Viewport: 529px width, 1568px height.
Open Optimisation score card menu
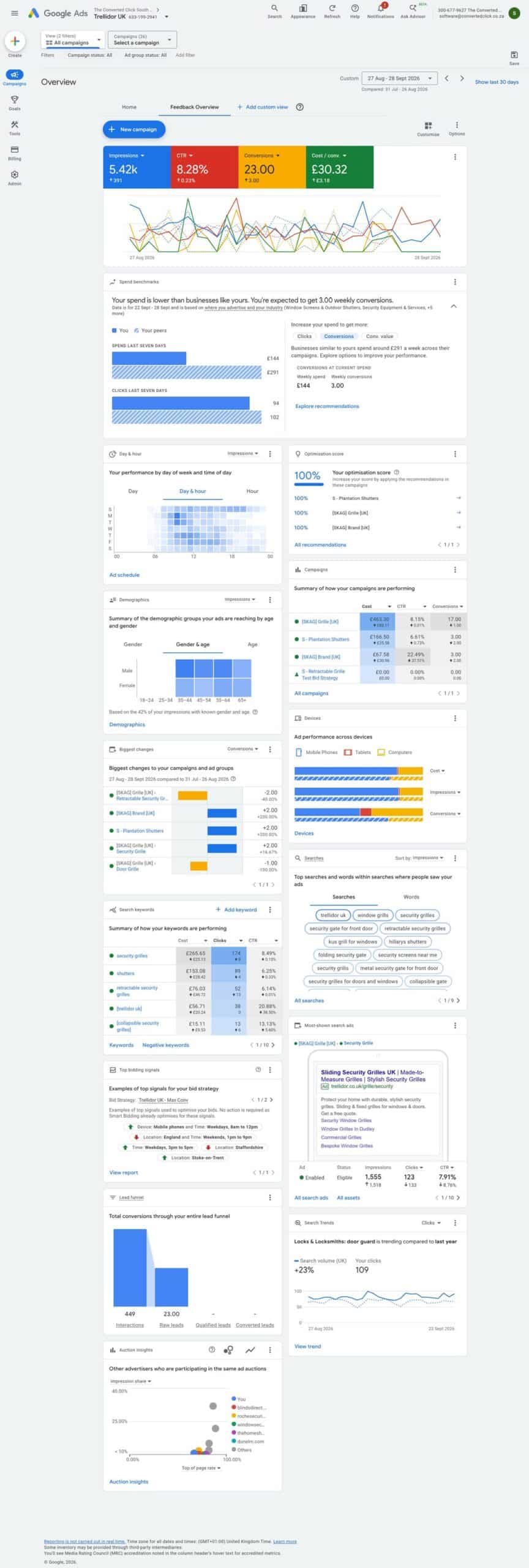click(x=455, y=454)
